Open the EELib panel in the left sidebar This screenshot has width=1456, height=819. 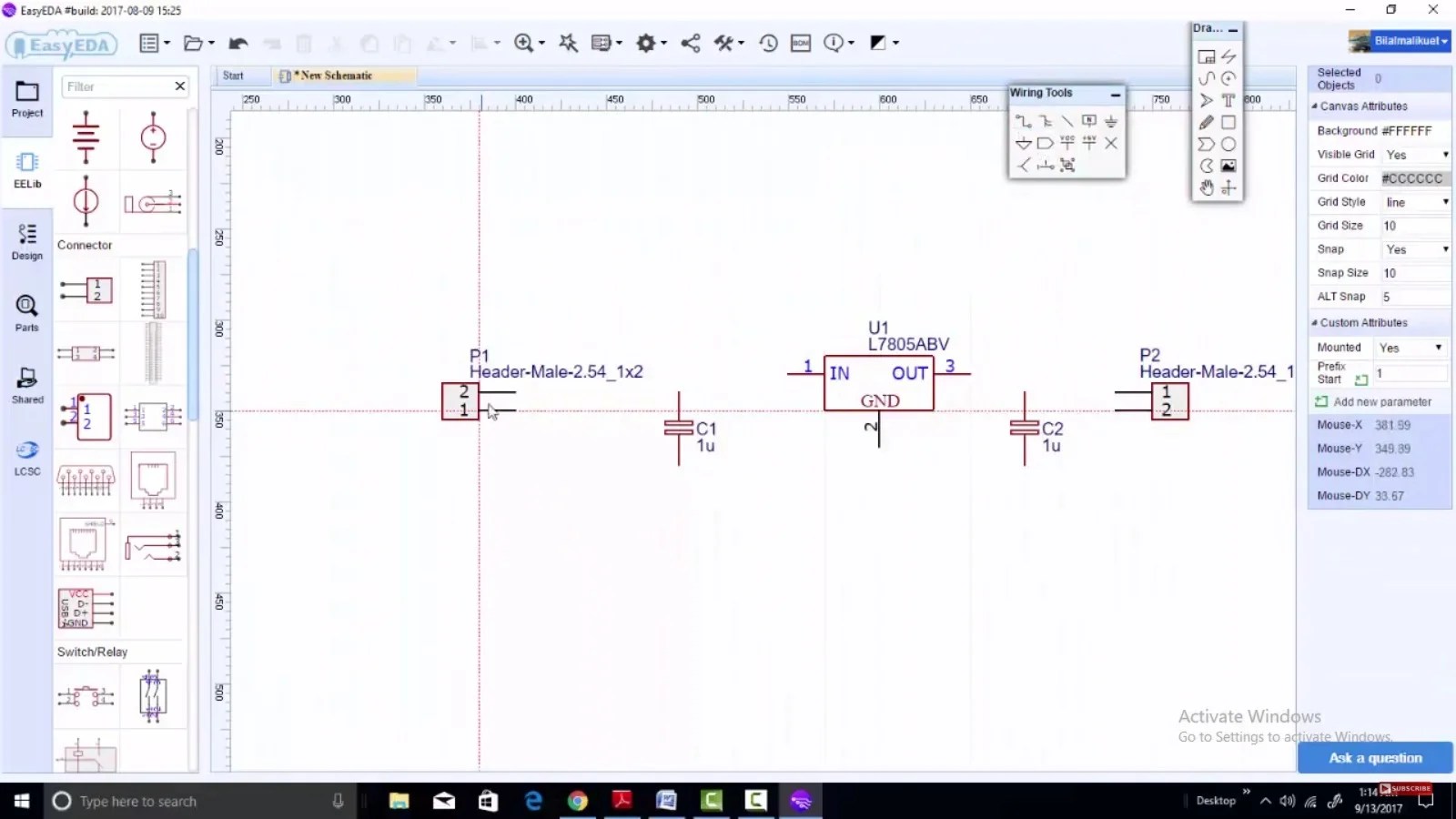[27, 171]
